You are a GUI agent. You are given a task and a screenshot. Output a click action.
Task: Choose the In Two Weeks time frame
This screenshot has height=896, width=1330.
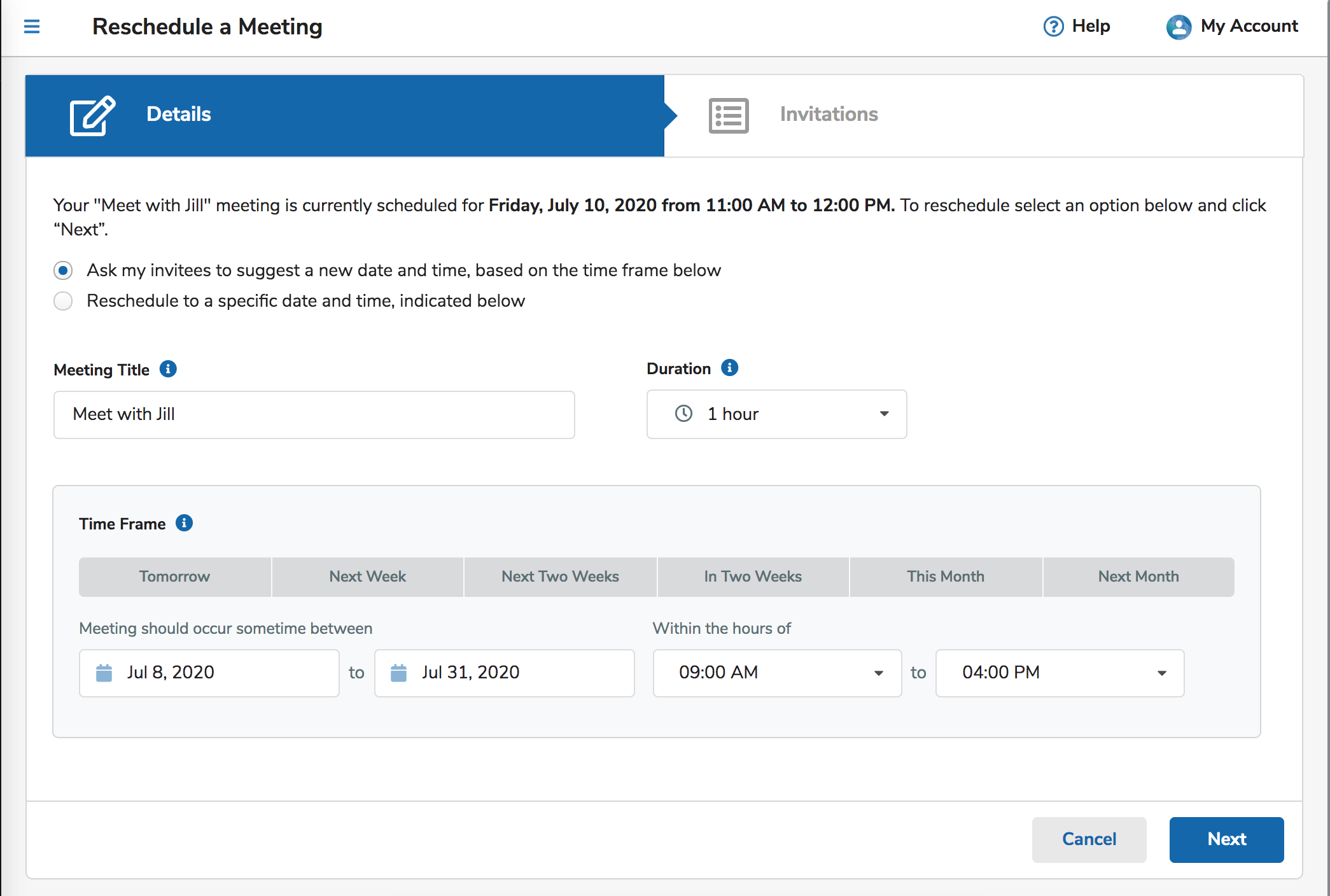[753, 577]
